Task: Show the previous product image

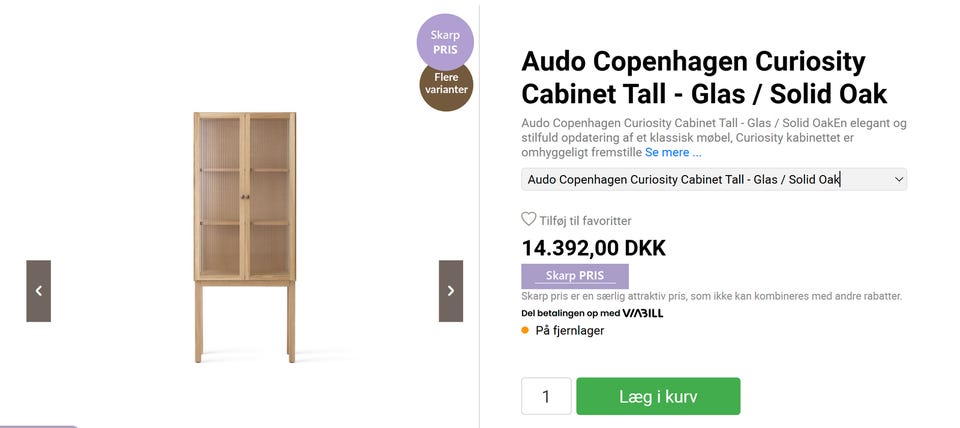Action: (38, 291)
